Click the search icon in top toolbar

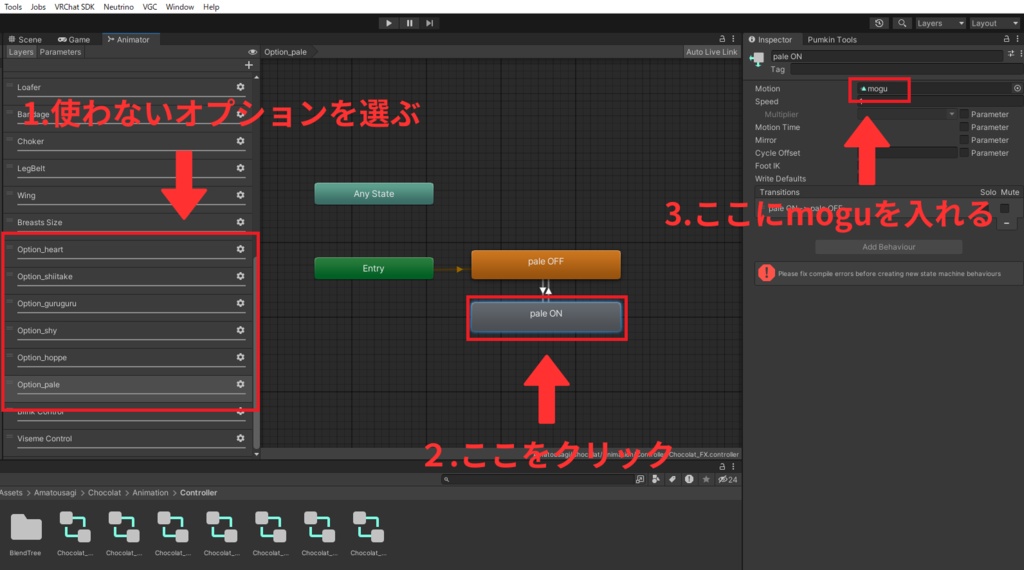point(902,23)
